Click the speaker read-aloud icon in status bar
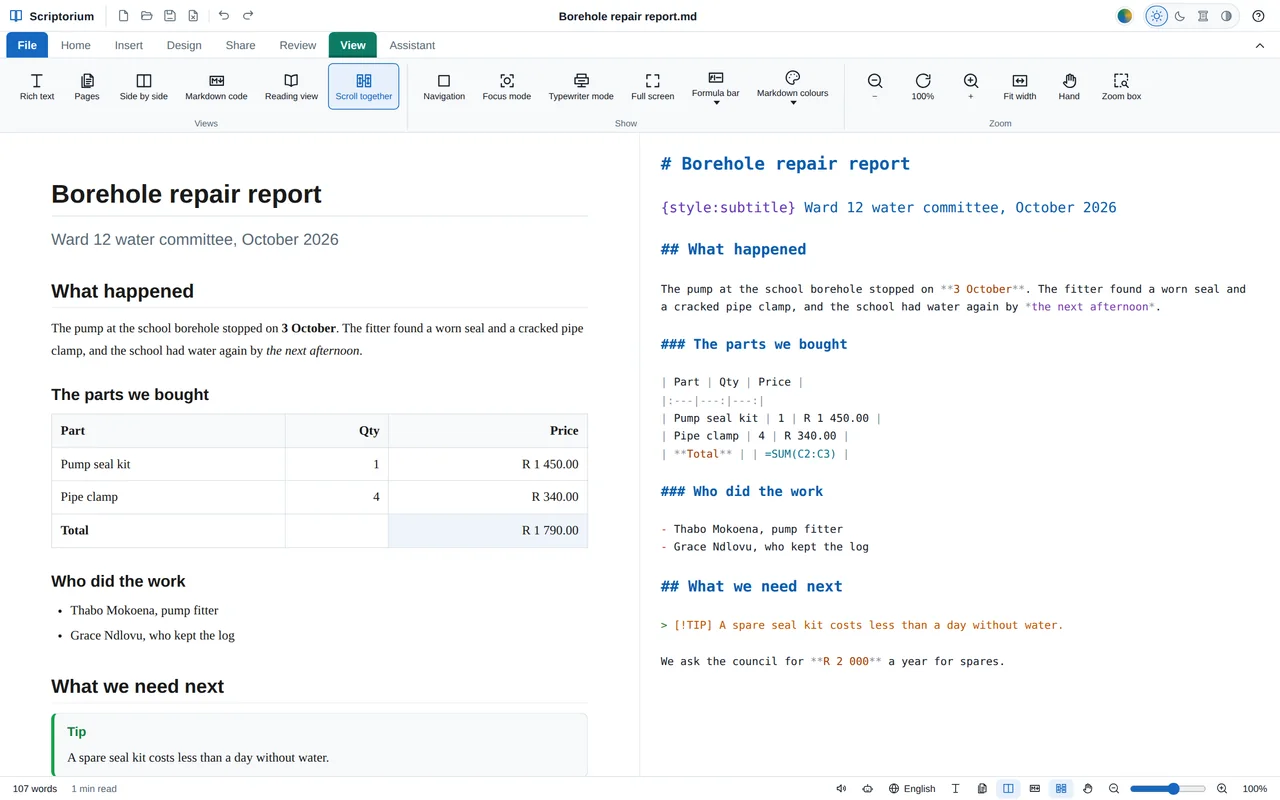The image size is (1280, 800). [842, 789]
